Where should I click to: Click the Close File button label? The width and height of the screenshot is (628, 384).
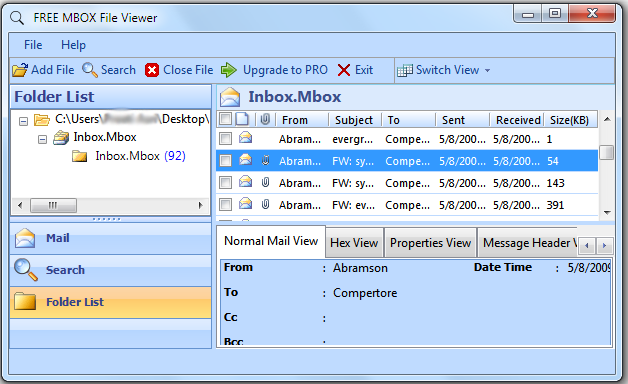pos(188,70)
